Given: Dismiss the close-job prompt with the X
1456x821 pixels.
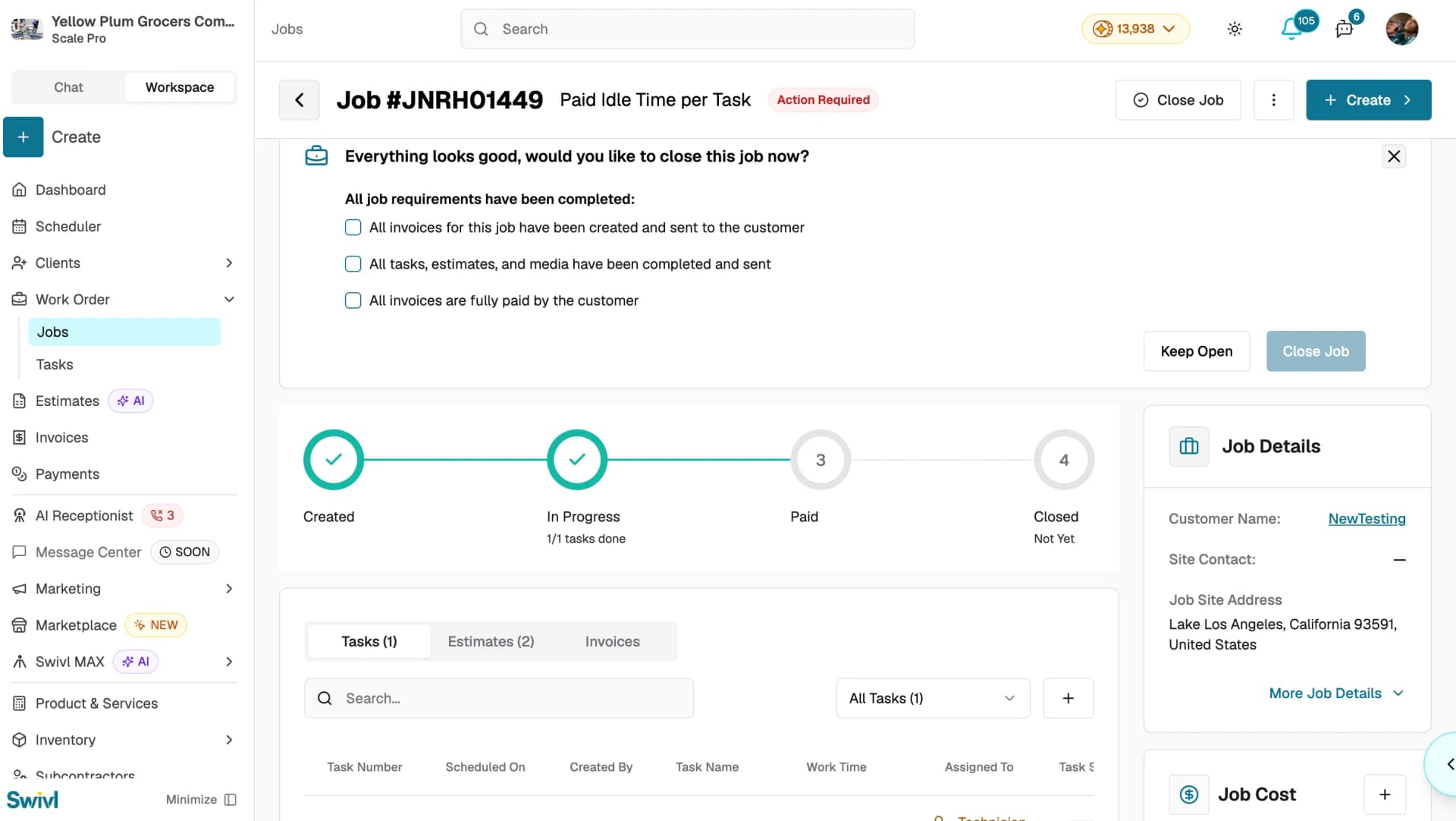Looking at the screenshot, I should (x=1394, y=156).
